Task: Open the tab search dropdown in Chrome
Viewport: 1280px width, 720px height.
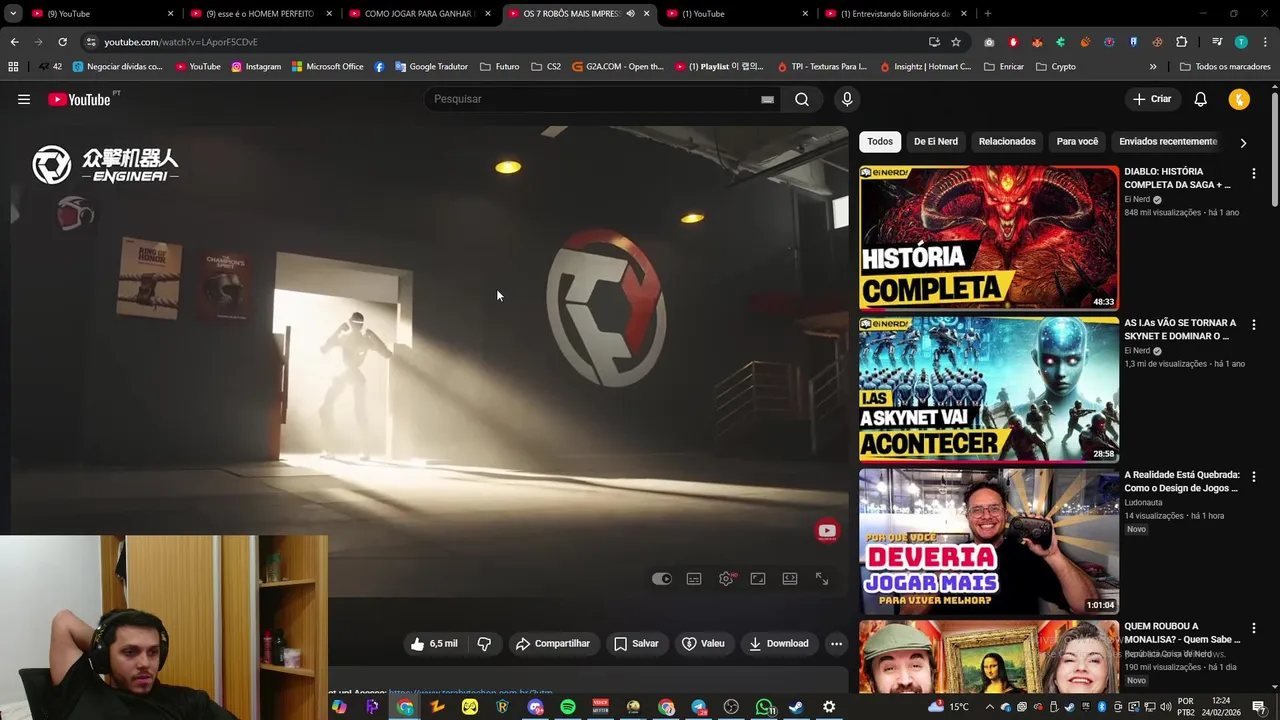Action: pyautogui.click(x=13, y=14)
